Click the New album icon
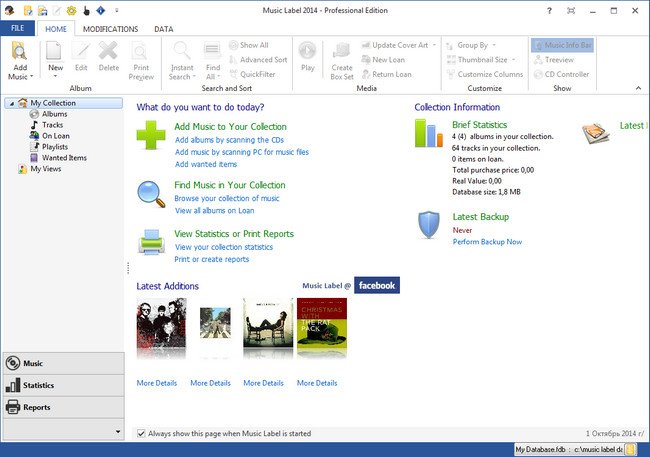650x457 pixels. pos(54,51)
